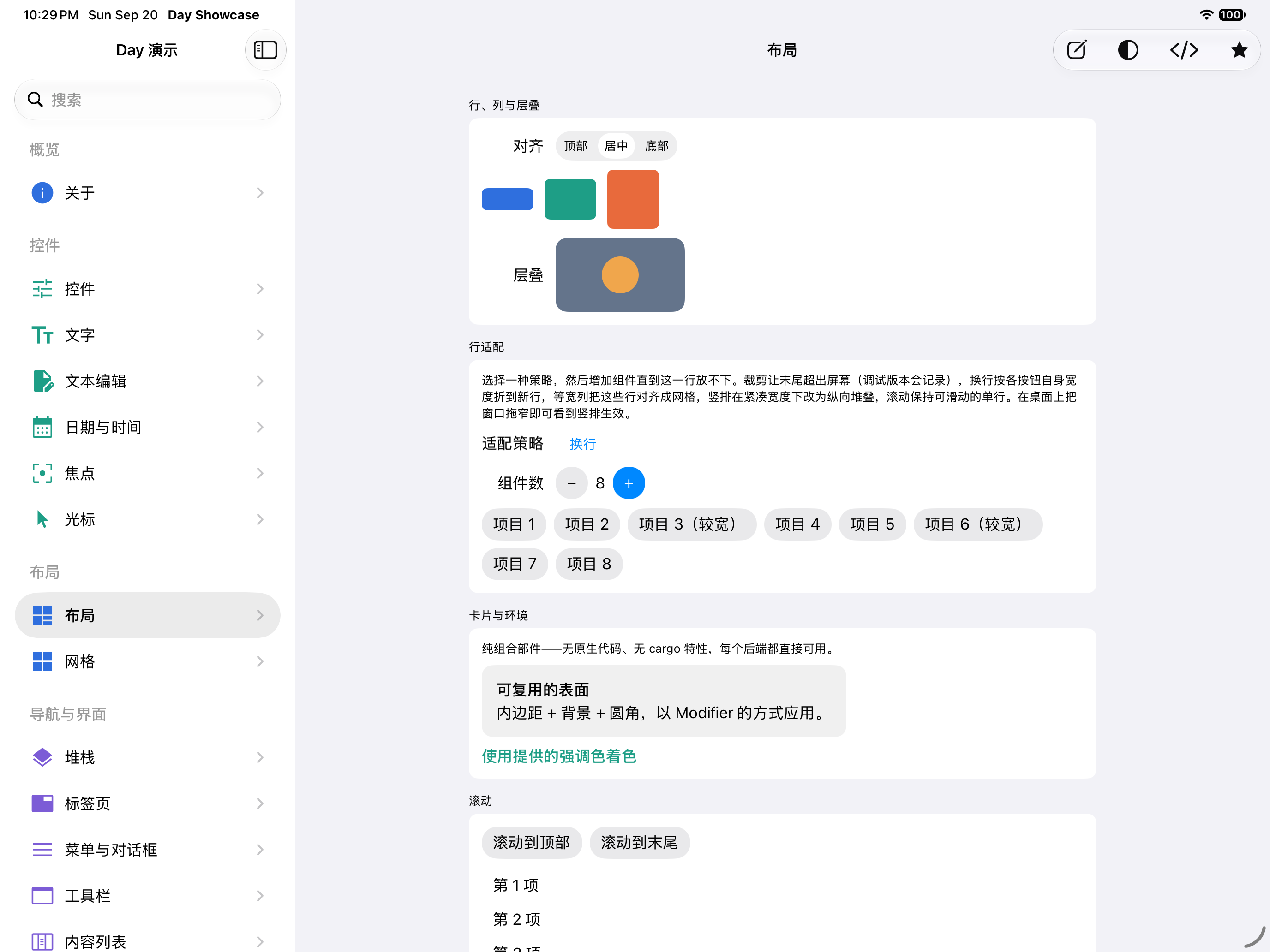Screen dimensions: 1270x952
Task: Expand the 文本编辑 row chevron
Action: 260,381
